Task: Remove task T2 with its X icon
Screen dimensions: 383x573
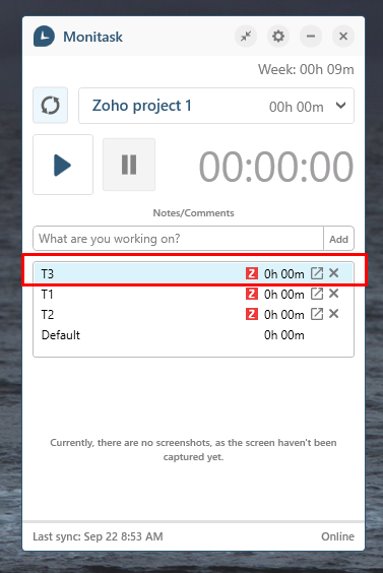Action: tap(334, 314)
